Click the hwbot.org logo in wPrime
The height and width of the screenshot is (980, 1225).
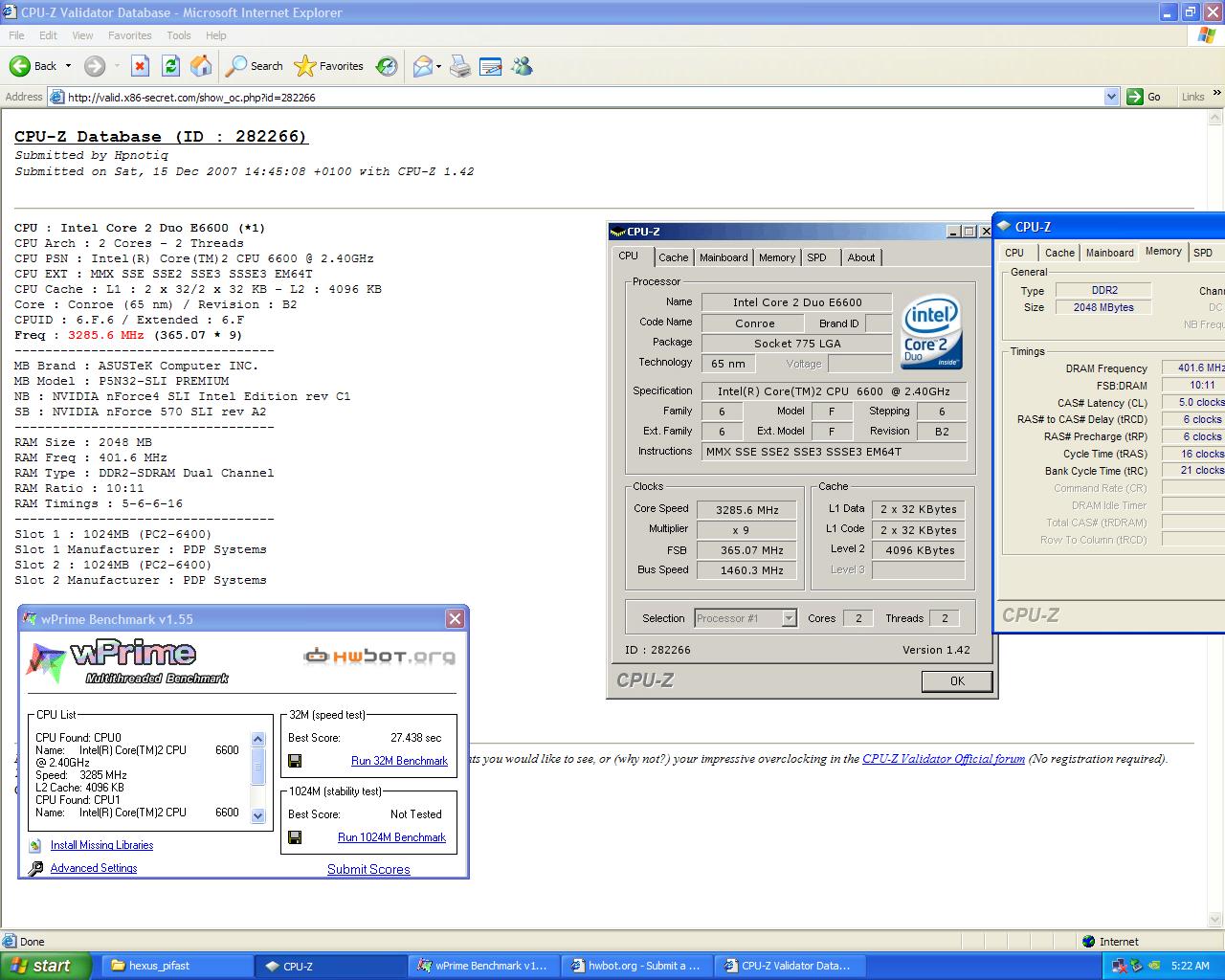tap(379, 657)
